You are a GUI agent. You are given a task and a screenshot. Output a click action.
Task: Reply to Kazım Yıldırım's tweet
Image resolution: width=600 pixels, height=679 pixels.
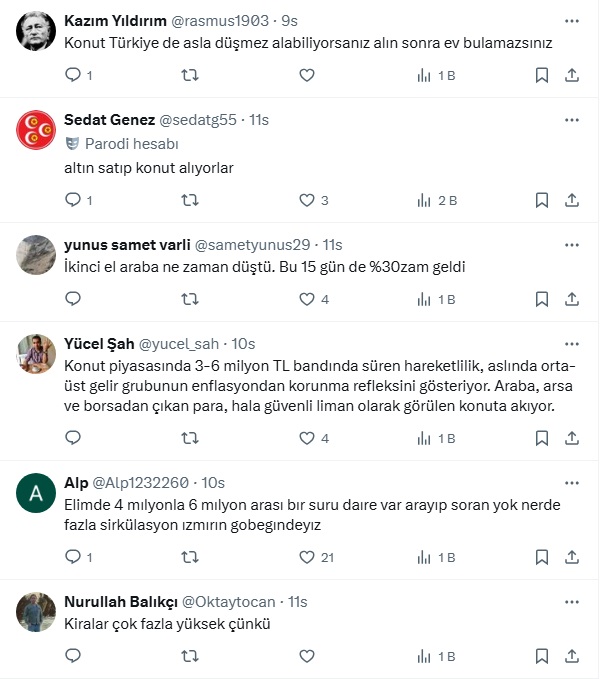pyautogui.click(x=72, y=75)
